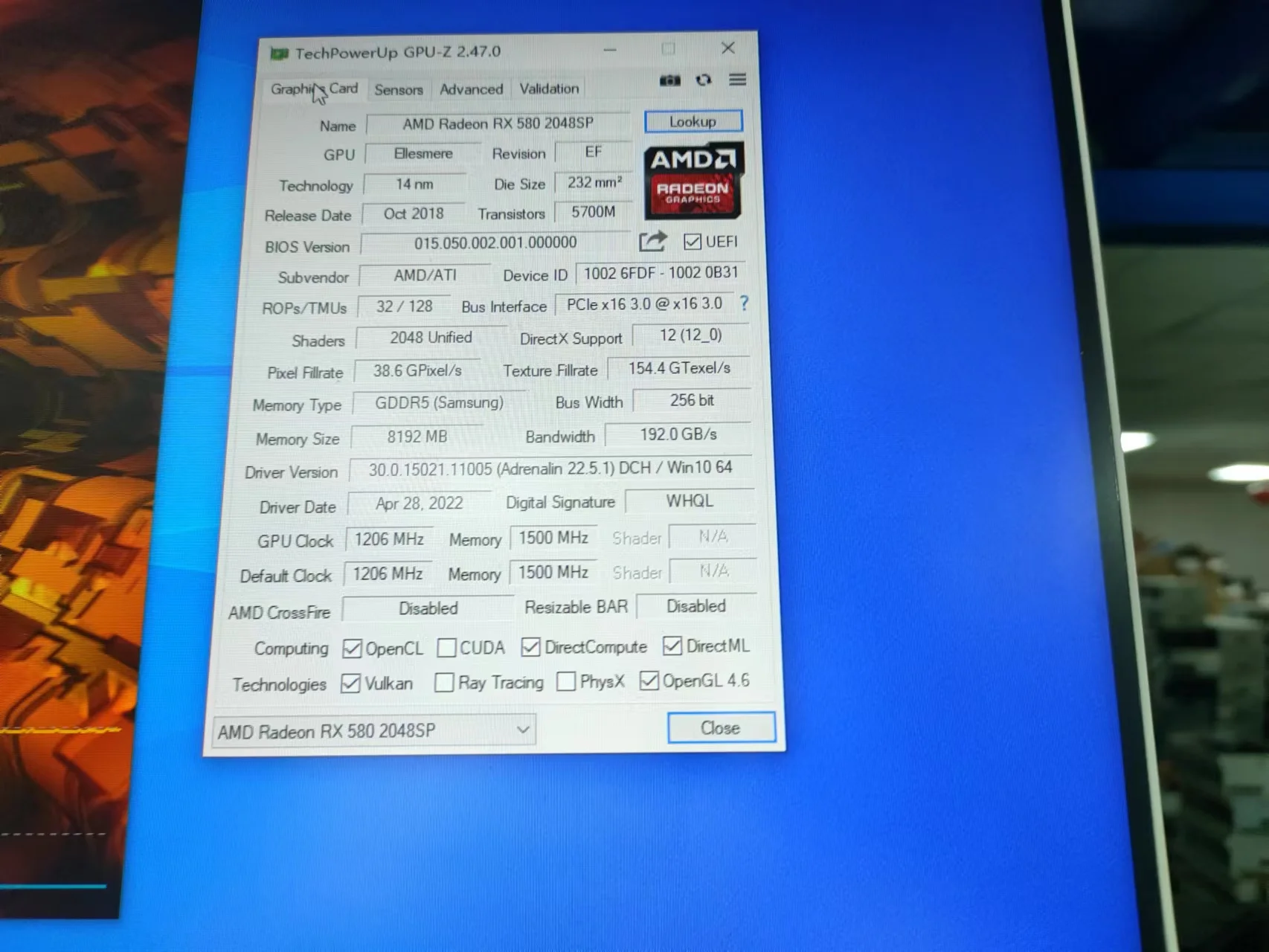The width and height of the screenshot is (1269, 952).
Task: Switch to the Validation tab
Action: pyautogui.click(x=549, y=89)
